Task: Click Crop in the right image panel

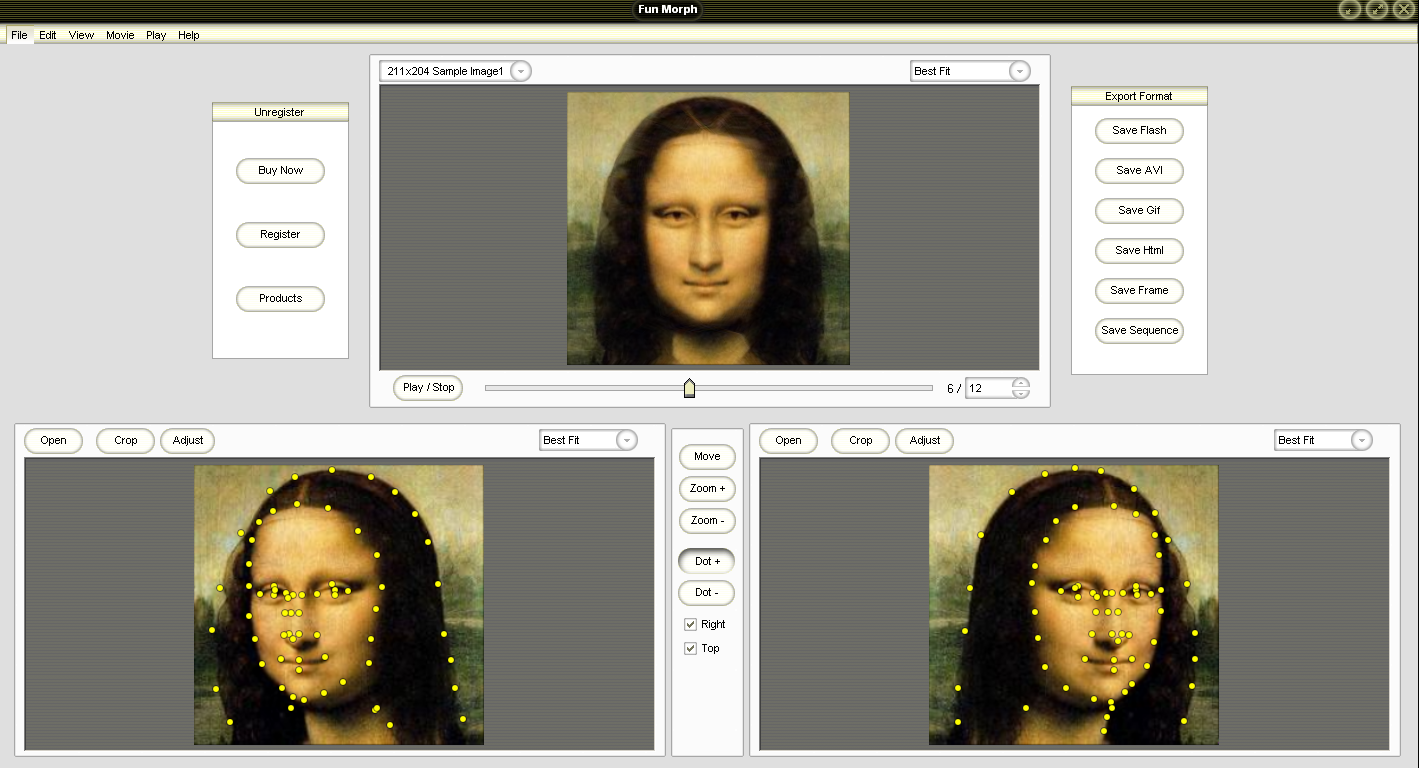Action: coord(861,441)
